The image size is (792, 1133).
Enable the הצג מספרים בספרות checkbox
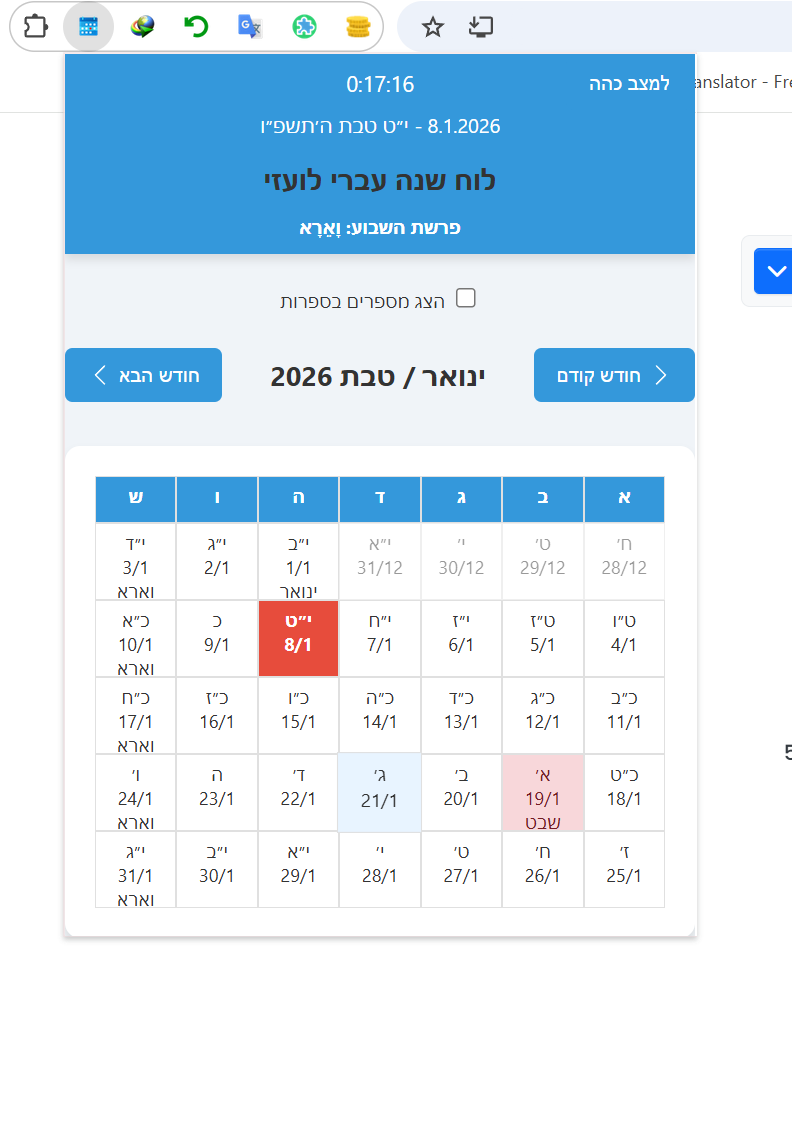pos(465,298)
